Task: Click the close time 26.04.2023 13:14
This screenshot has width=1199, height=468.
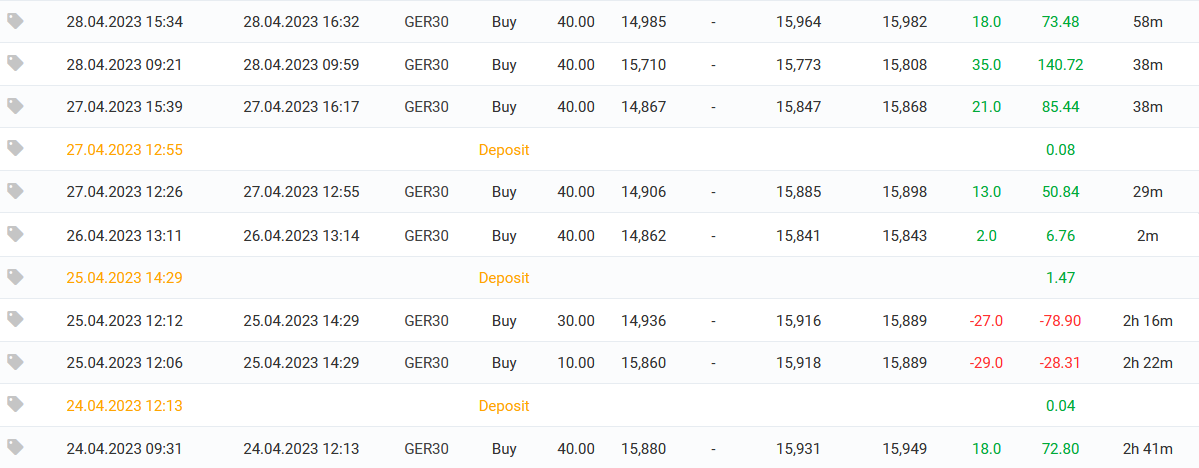Action: [301, 236]
